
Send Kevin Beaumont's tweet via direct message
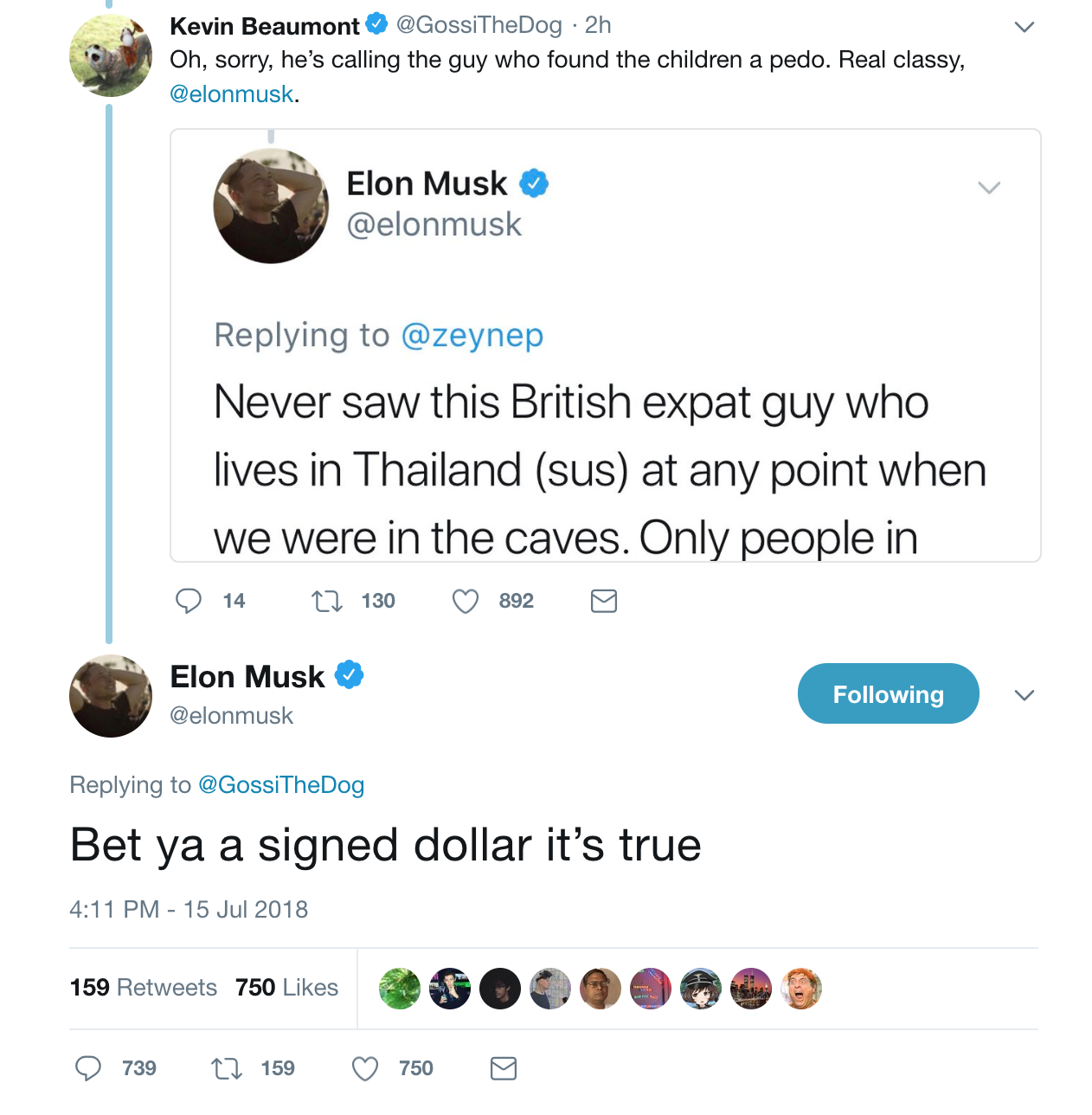pyautogui.click(x=603, y=601)
